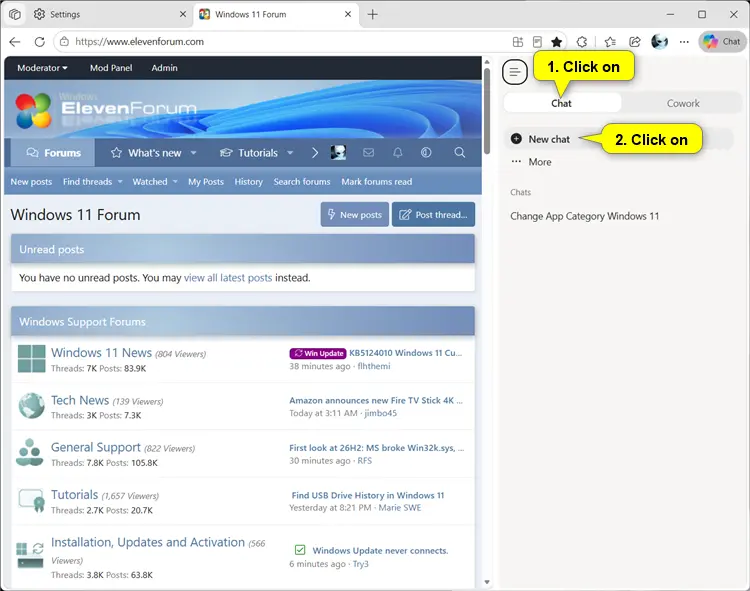This screenshot has height=591, width=750.
Task: Click the General Support people icon
Action: click(30, 452)
